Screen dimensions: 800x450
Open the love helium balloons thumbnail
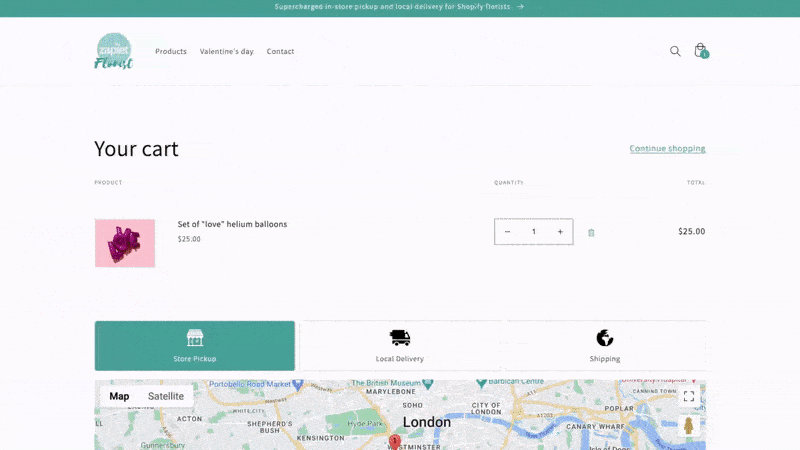[x=125, y=243]
